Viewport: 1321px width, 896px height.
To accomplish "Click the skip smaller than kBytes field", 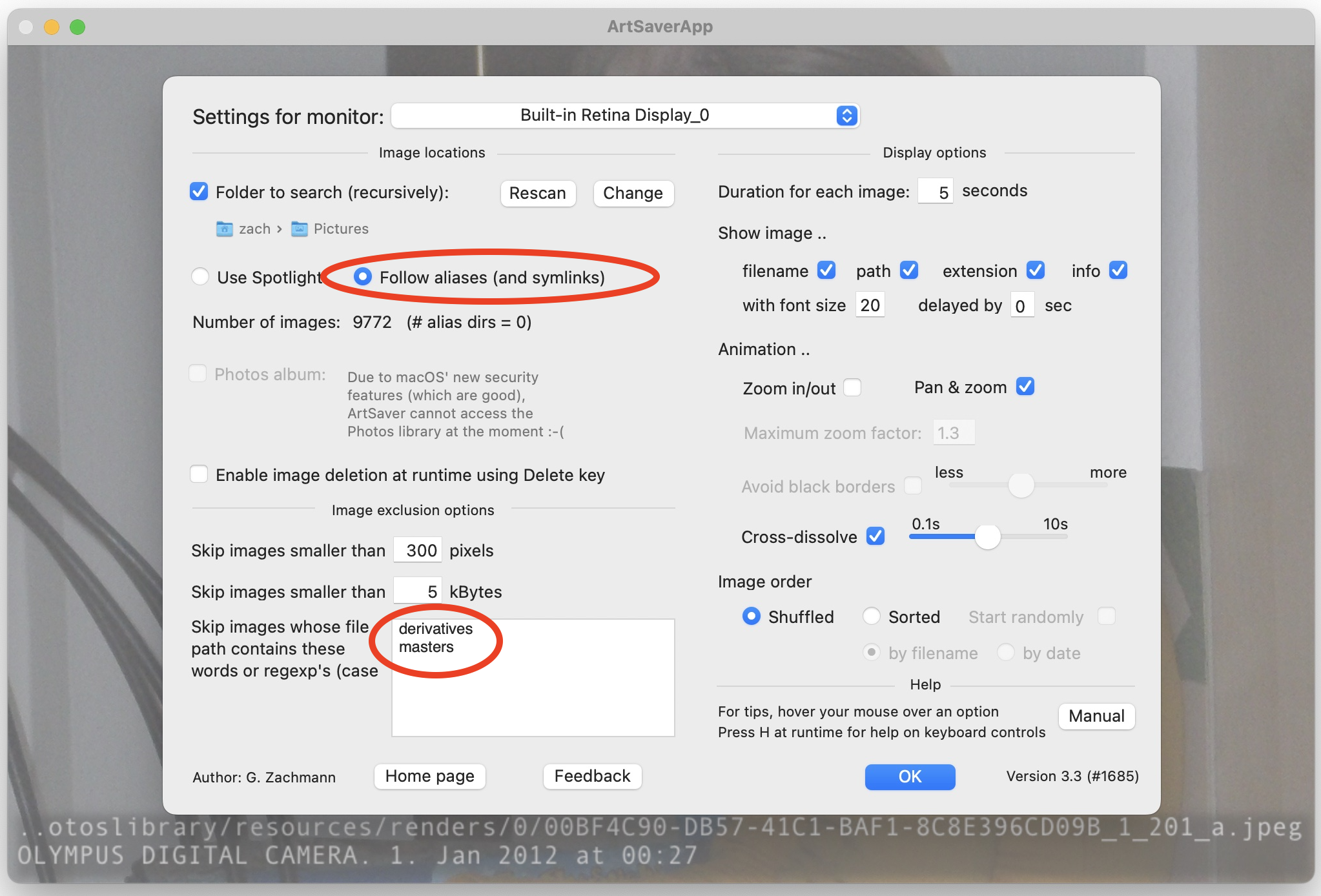I will [x=418, y=591].
